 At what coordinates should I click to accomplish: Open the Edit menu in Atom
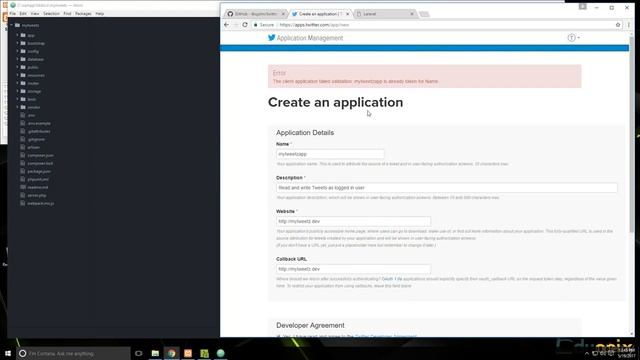[x=23, y=13]
